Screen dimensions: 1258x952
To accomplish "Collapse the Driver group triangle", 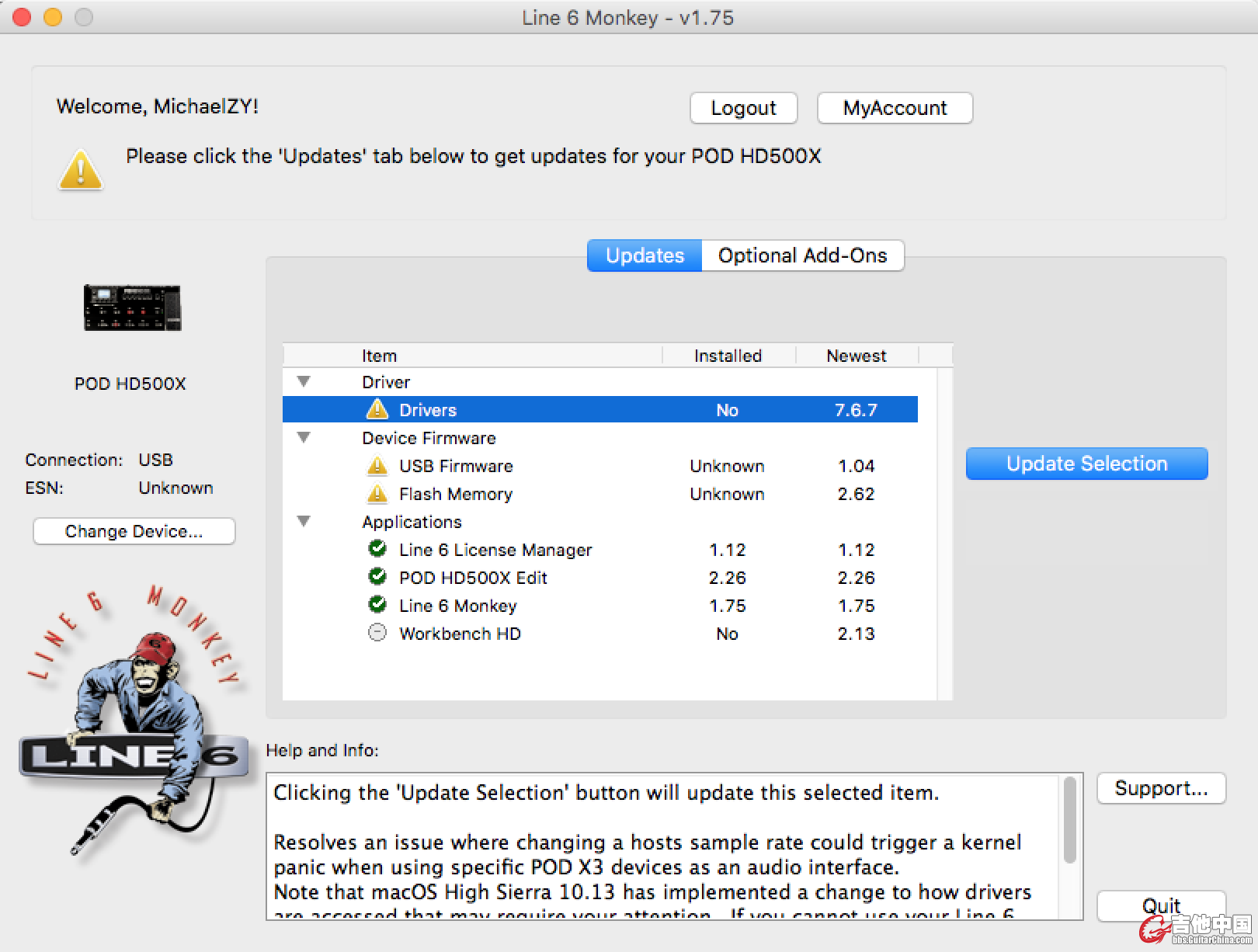I will point(304,381).
